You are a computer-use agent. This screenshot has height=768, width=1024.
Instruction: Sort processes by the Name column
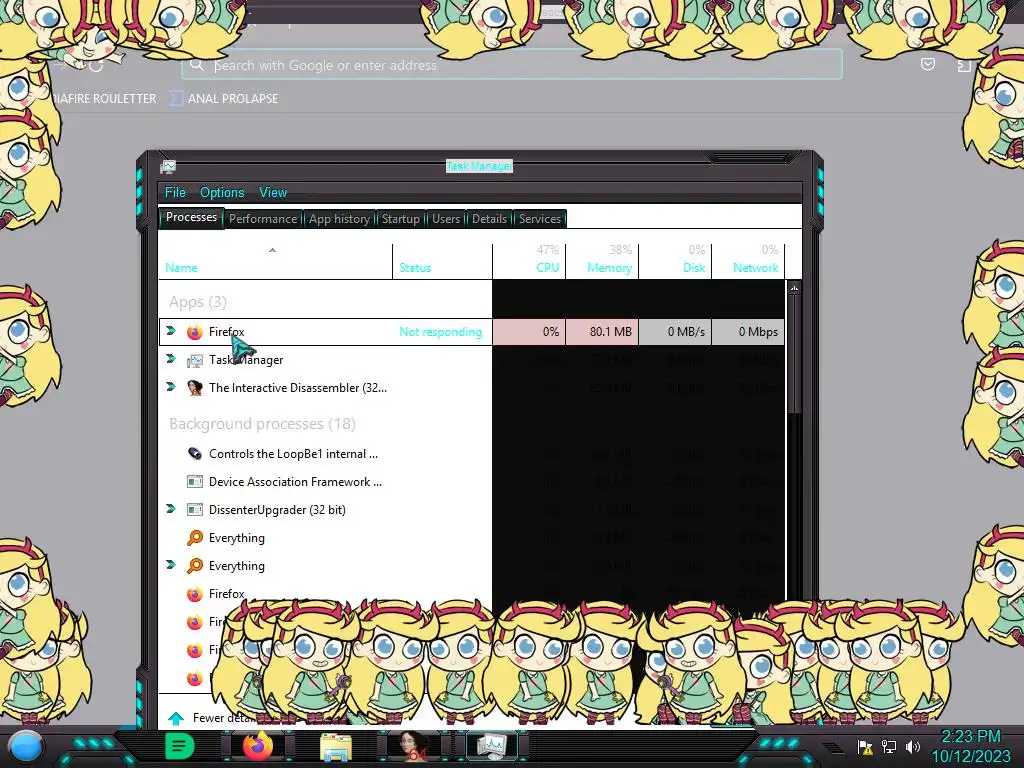pyautogui.click(x=275, y=261)
